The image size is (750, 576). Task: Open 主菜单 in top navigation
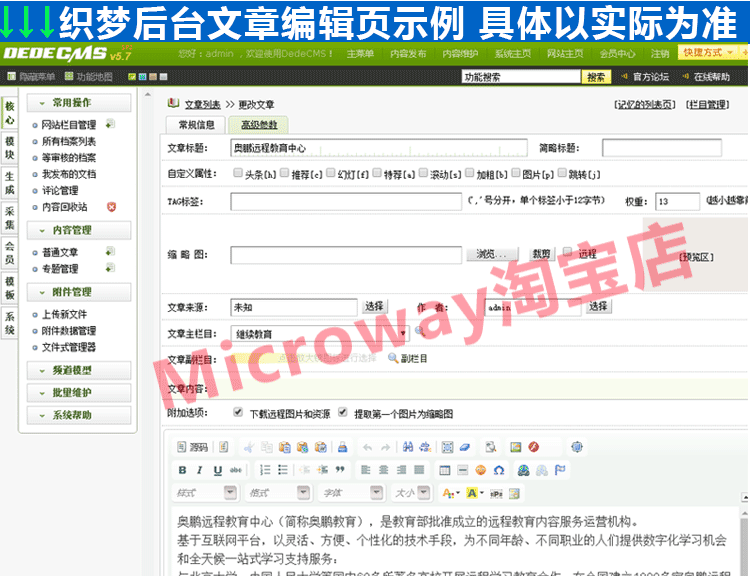(x=360, y=54)
